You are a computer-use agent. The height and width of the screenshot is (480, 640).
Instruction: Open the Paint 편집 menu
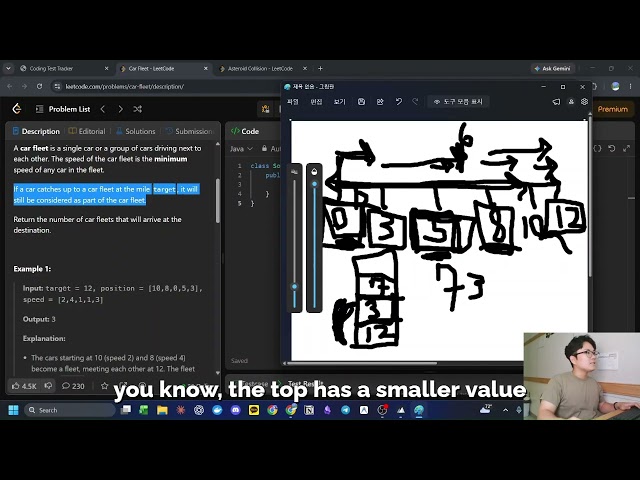pos(316,102)
